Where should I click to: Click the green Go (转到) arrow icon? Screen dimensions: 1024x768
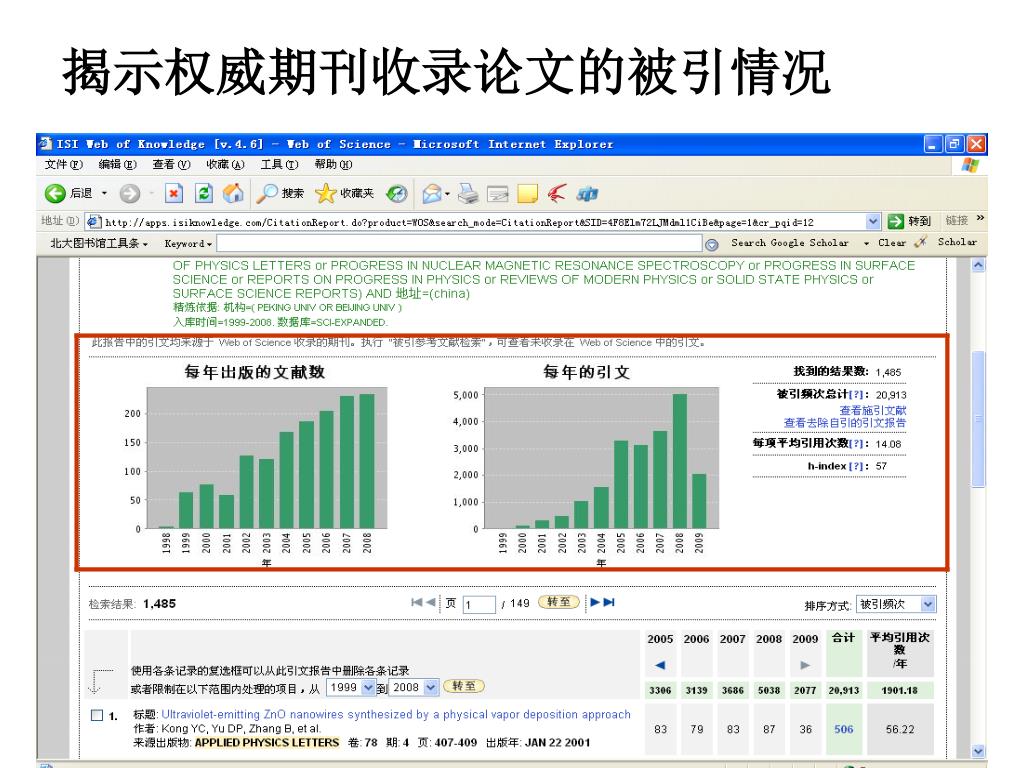tap(895, 221)
